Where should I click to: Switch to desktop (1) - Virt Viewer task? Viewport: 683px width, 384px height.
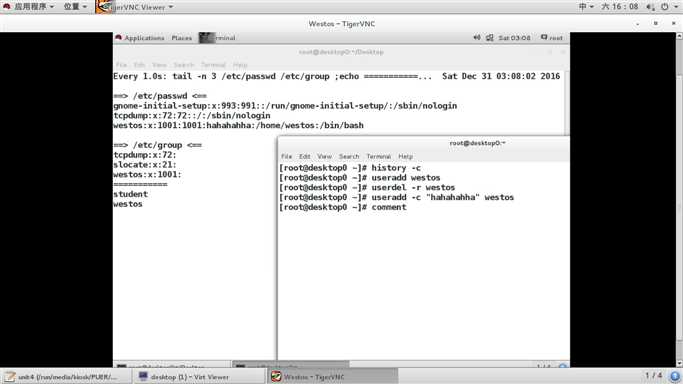[x=199, y=377]
